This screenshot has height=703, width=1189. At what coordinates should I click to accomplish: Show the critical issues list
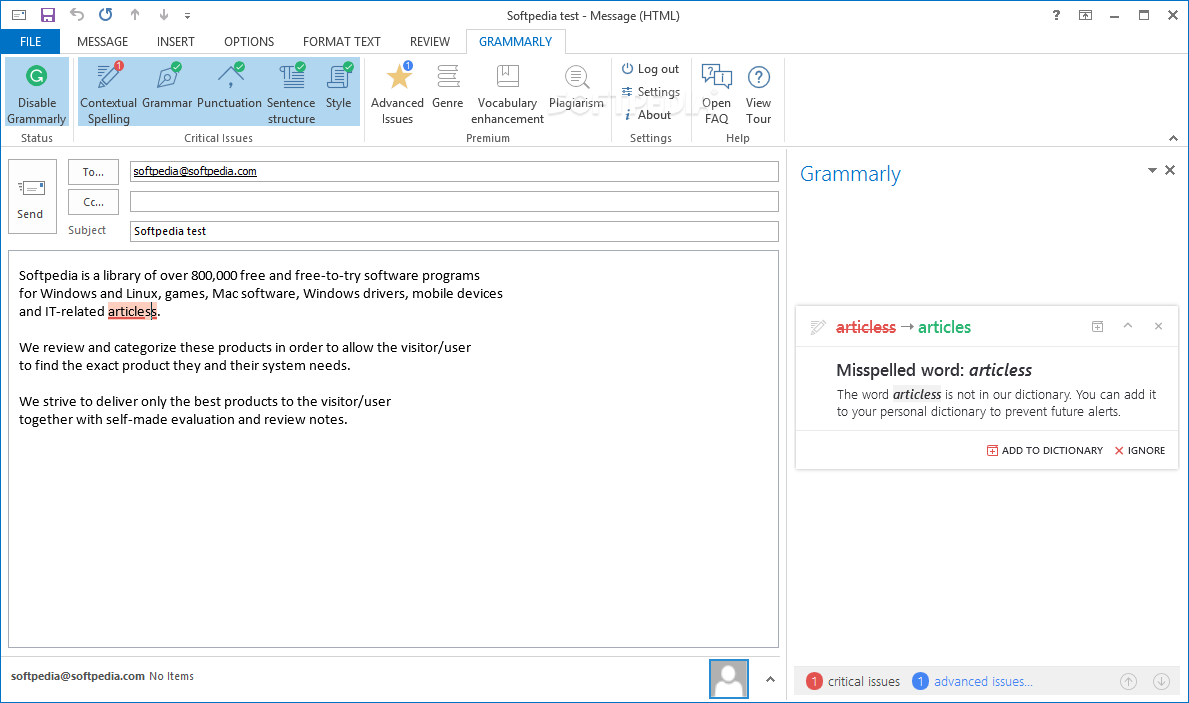(x=853, y=682)
